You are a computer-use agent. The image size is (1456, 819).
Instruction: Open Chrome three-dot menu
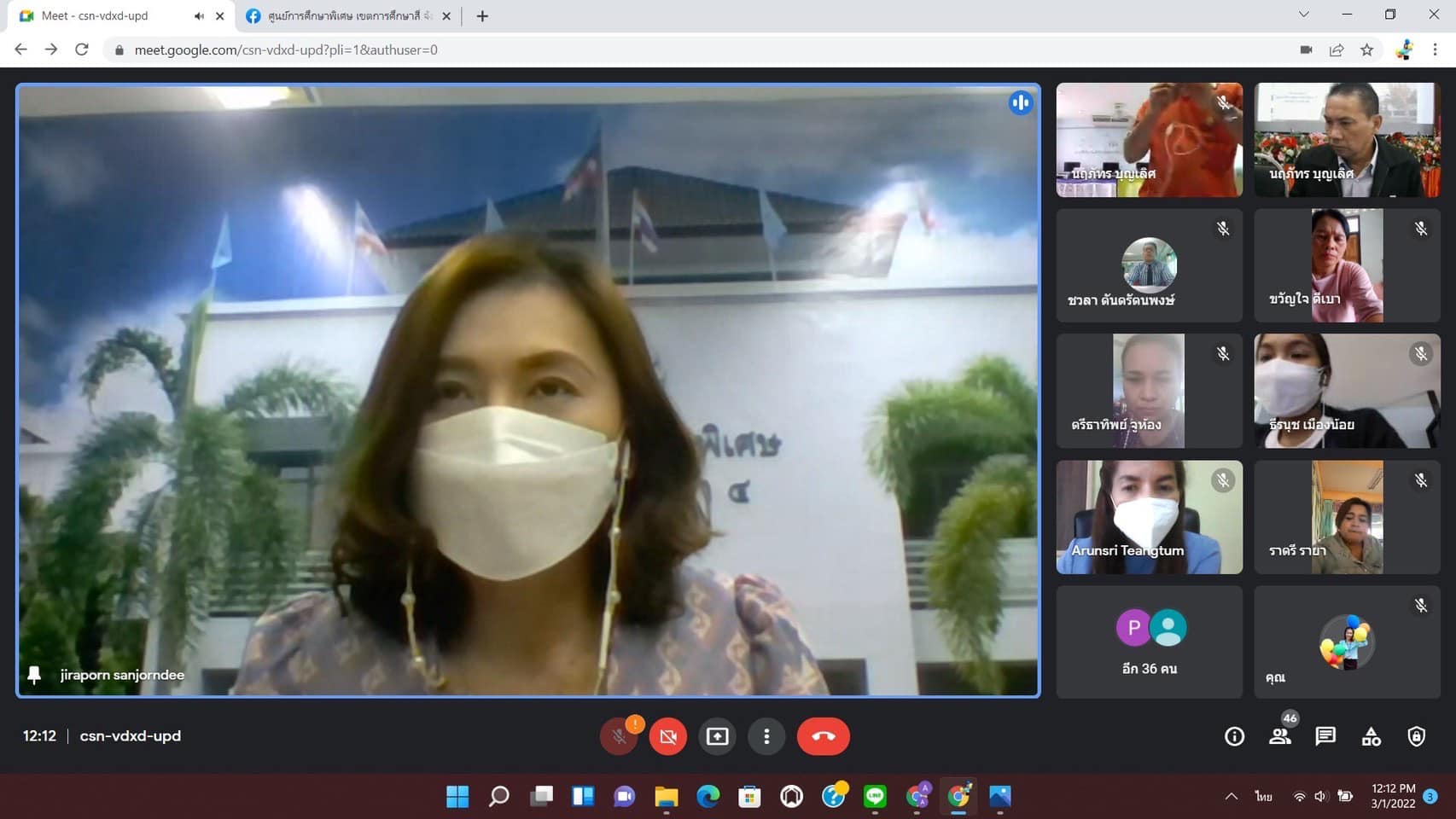coord(1436,49)
